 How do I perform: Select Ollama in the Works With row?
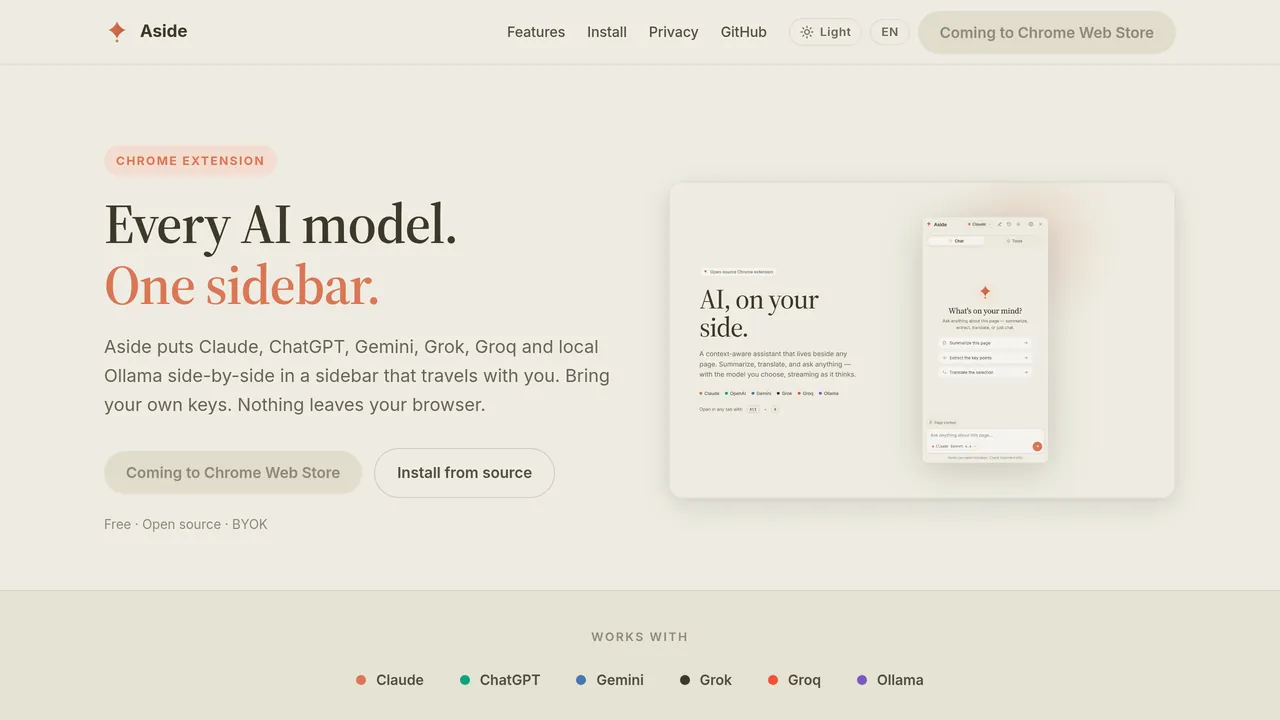tap(890, 680)
